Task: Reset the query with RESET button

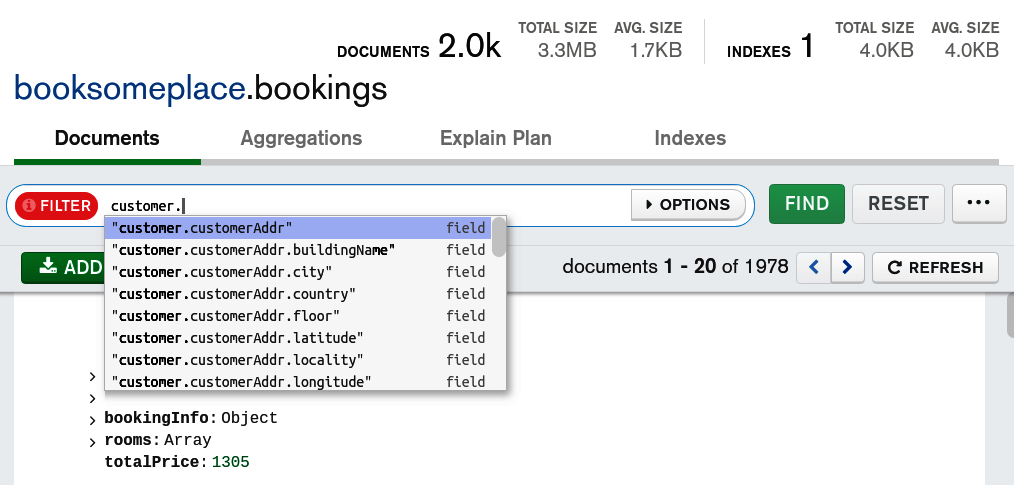Action: tap(898, 204)
